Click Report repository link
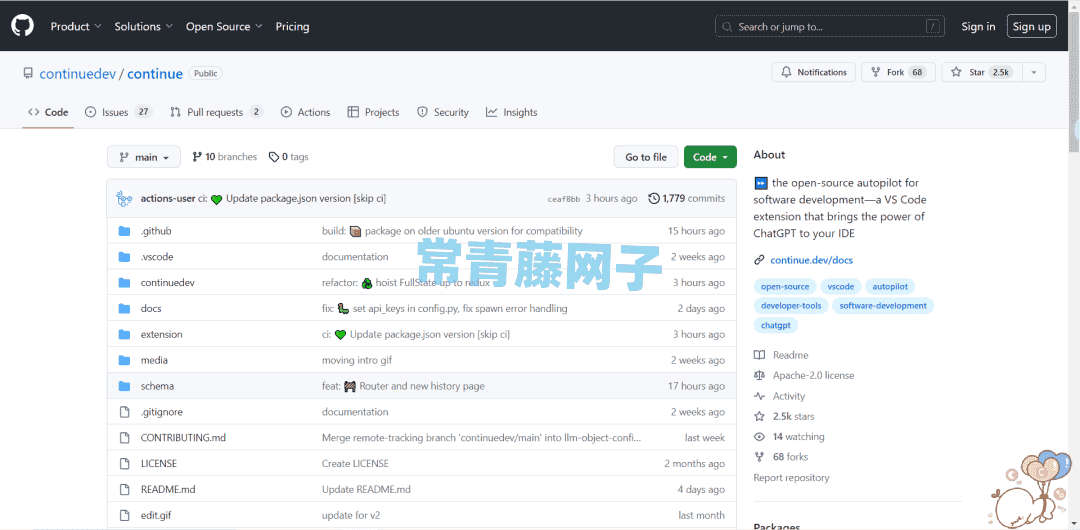 (x=791, y=478)
